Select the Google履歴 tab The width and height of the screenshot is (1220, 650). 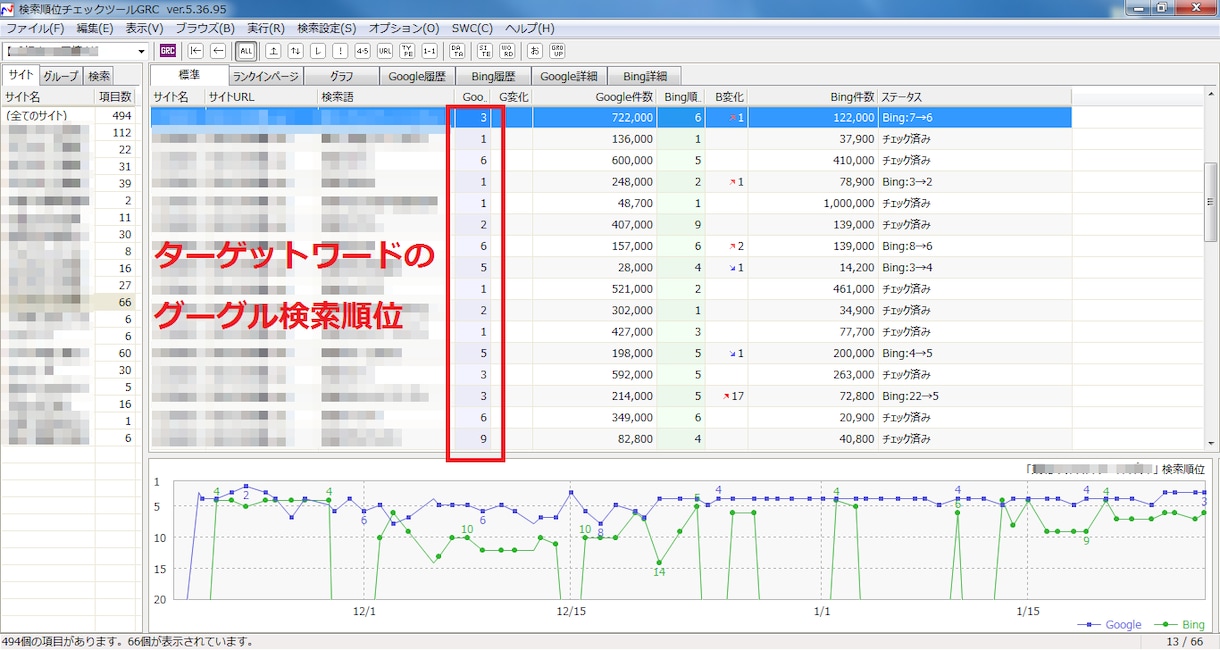tap(418, 76)
